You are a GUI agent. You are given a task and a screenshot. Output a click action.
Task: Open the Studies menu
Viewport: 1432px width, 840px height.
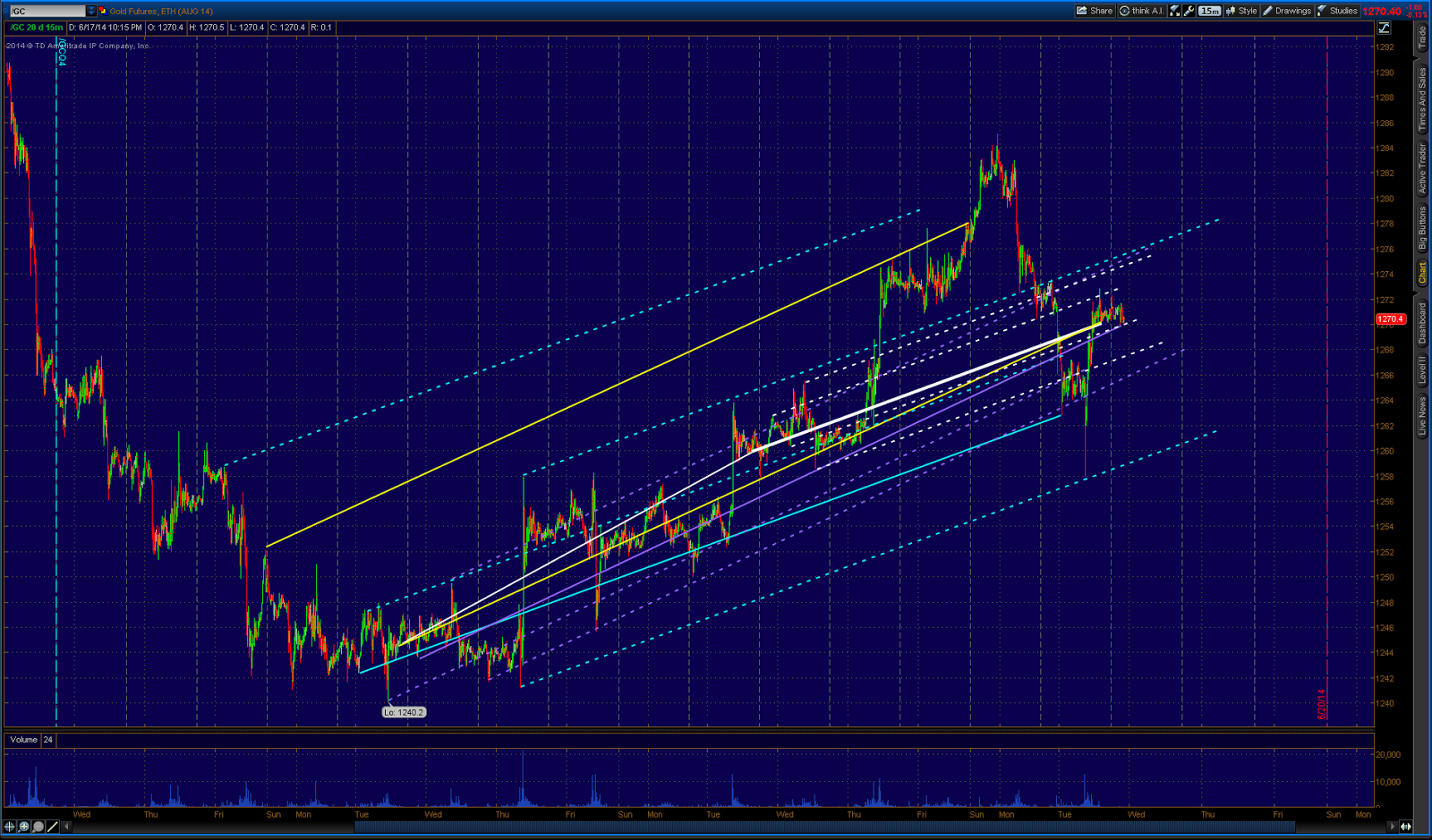click(x=1337, y=11)
